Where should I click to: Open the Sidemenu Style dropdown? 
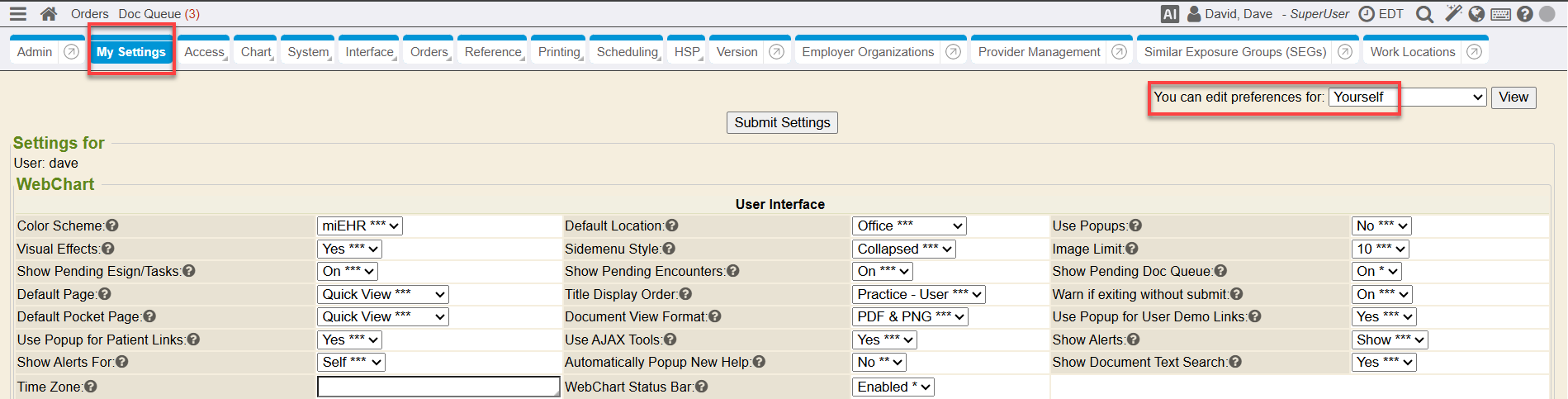(903, 249)
